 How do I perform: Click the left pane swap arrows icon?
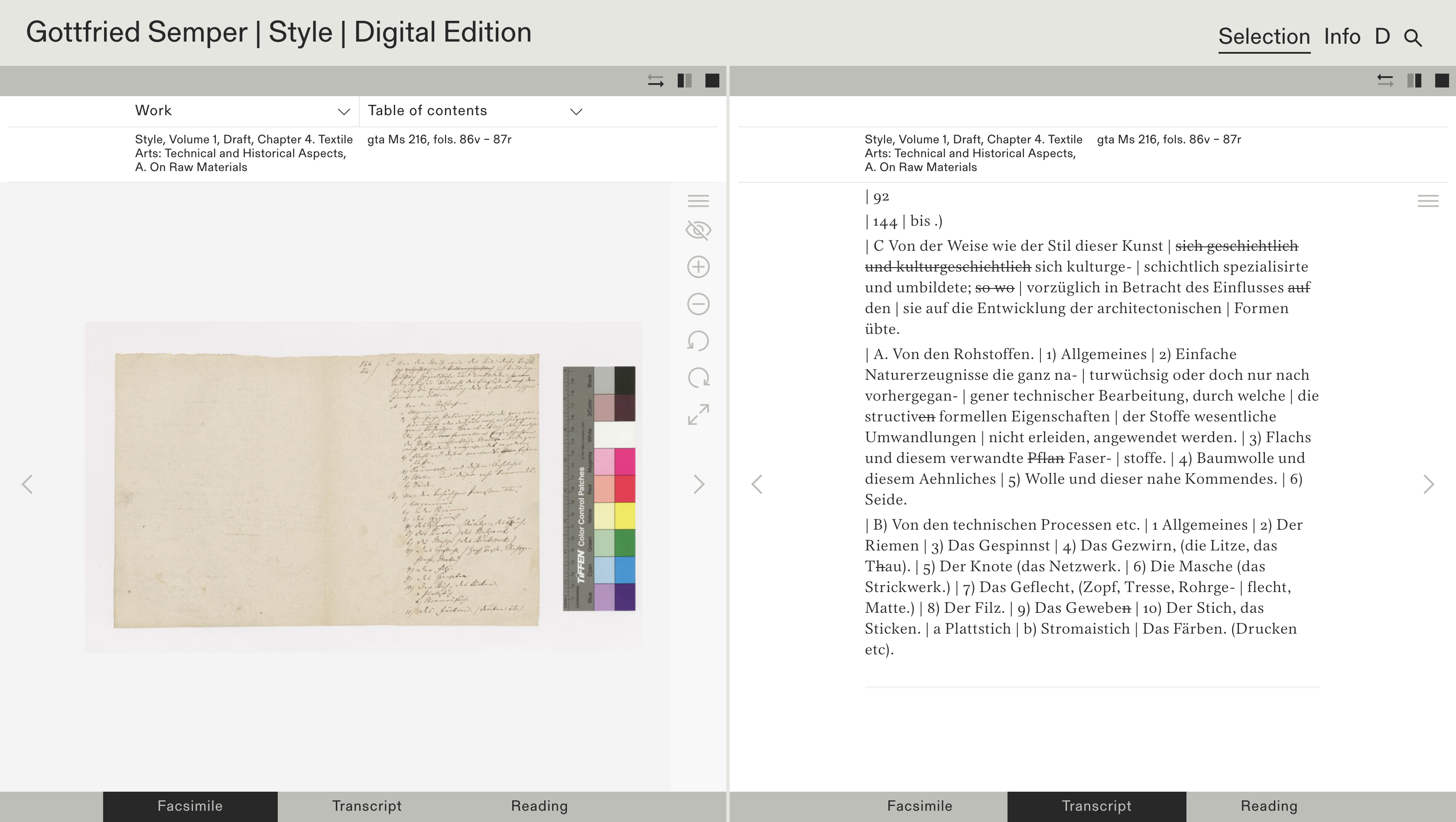(655, 81)
